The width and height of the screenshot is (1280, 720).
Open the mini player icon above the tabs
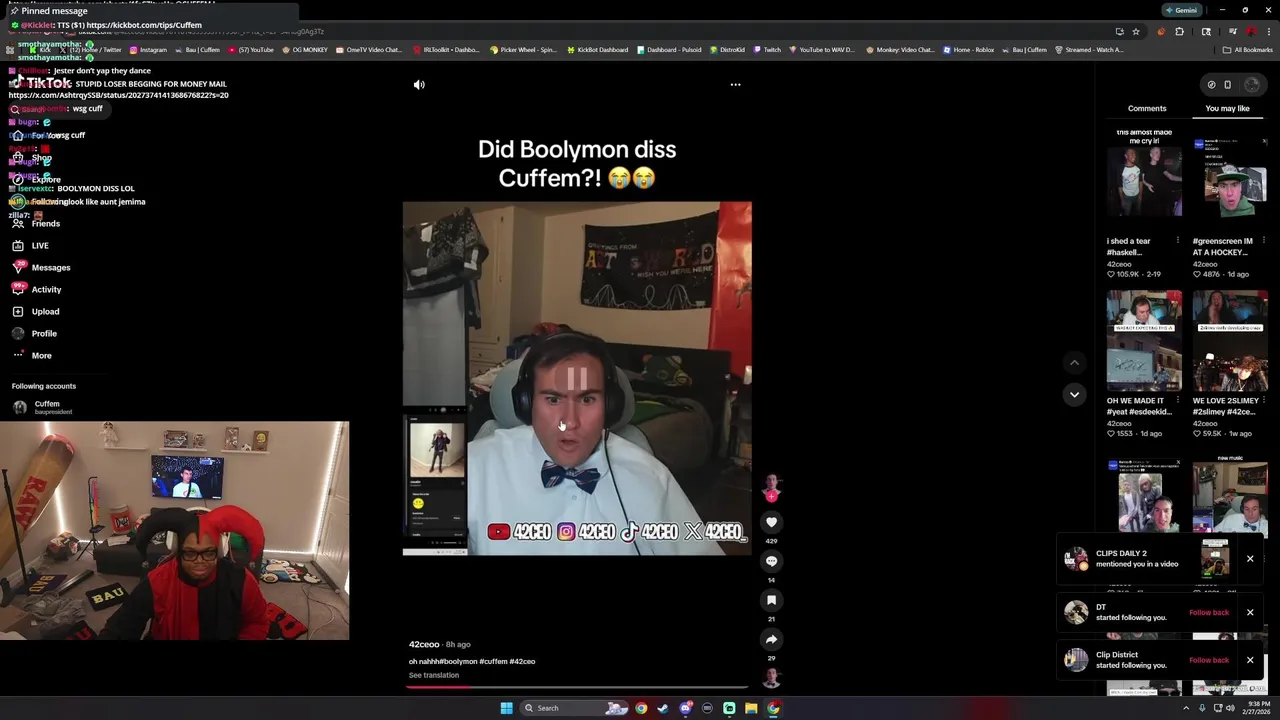[x=1227, y=85]
